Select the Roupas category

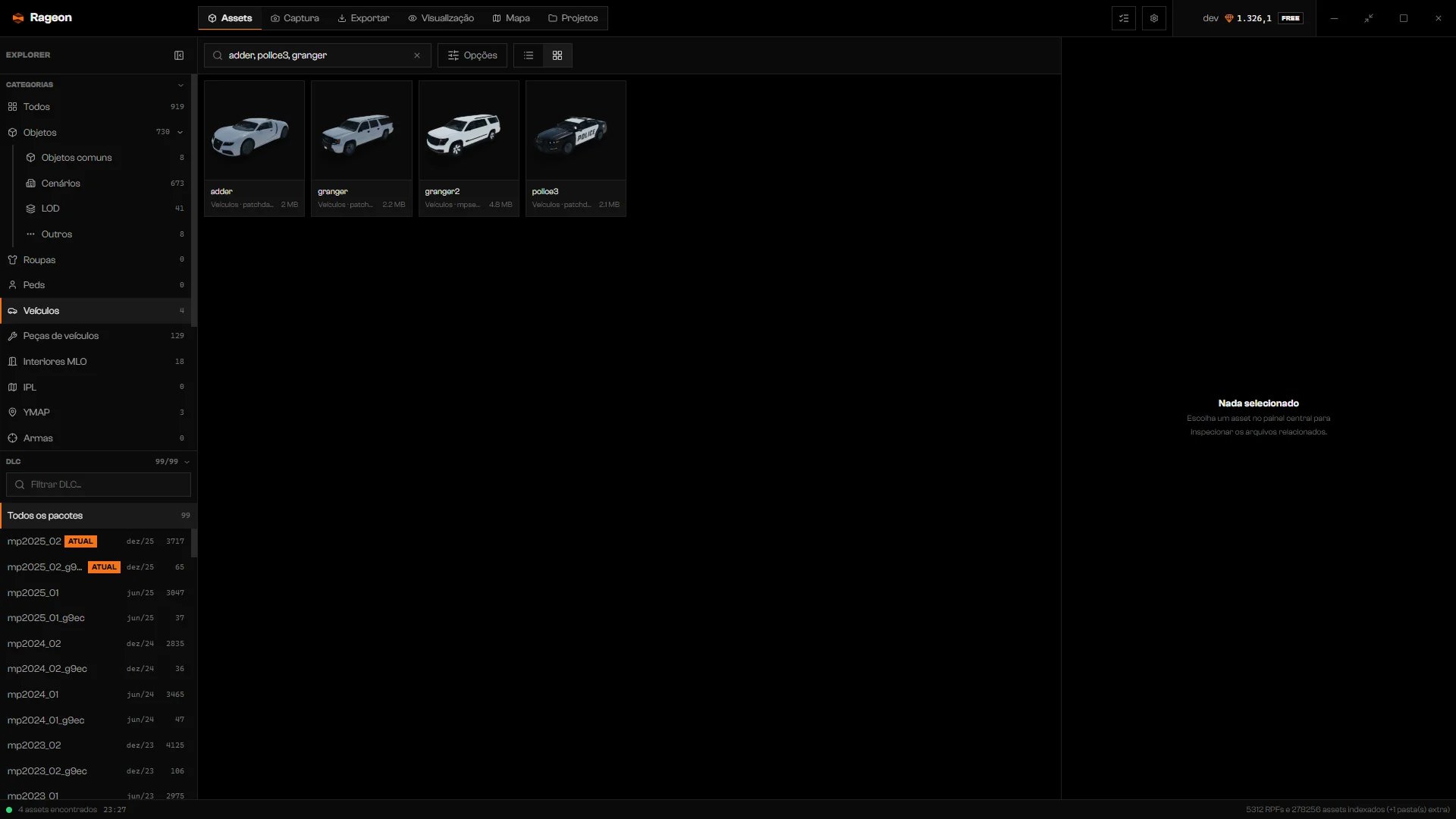(x=96, y=260)
